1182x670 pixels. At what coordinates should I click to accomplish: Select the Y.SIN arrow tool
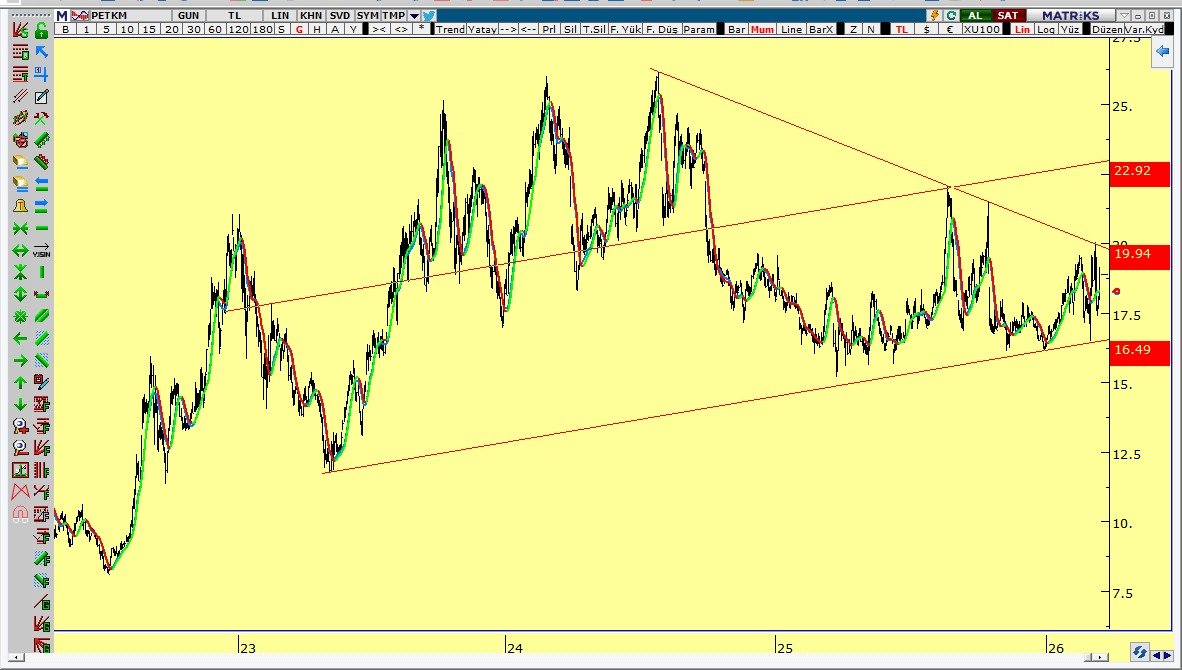point(41,250)
